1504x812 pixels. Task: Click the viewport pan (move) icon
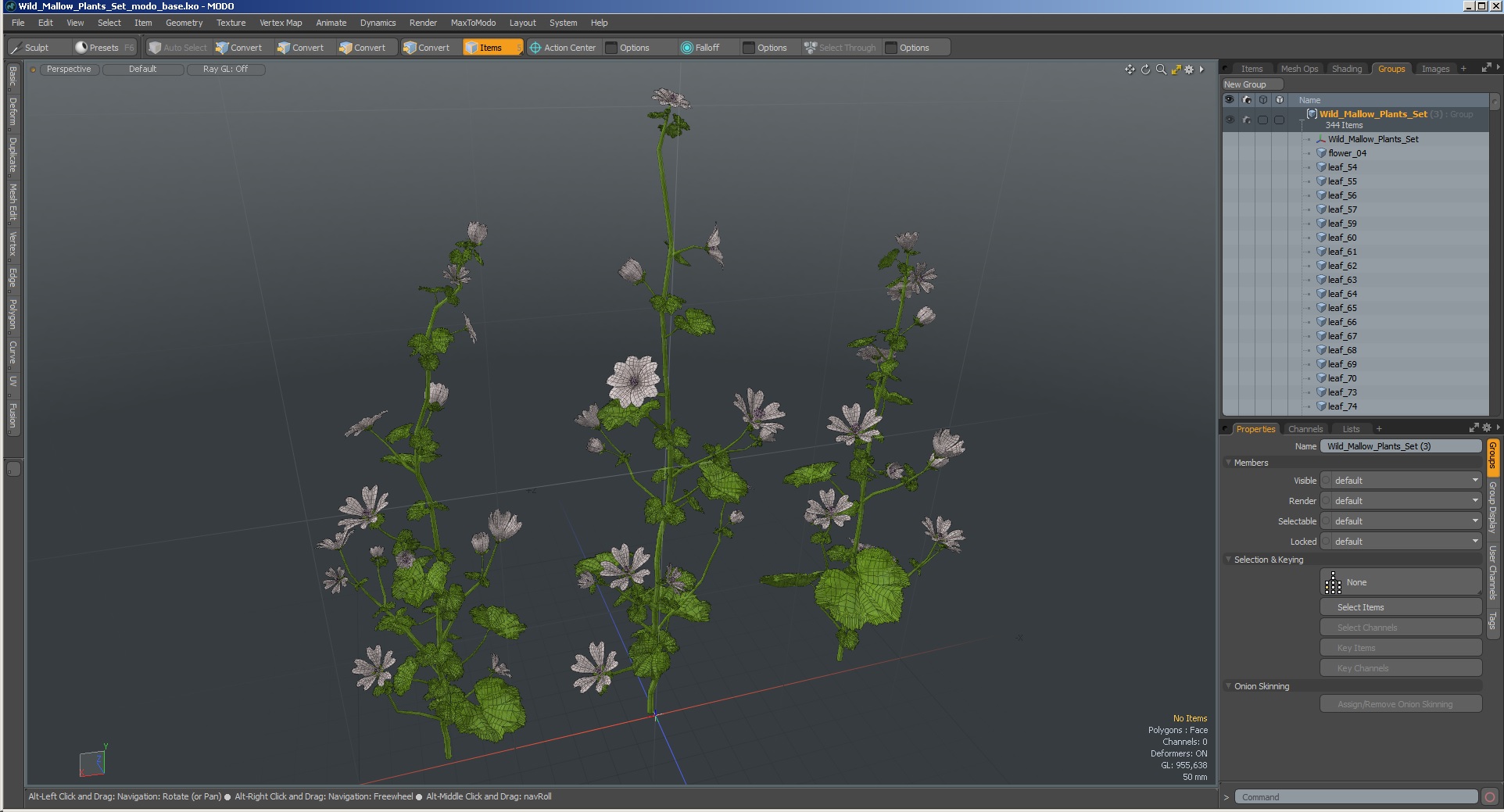coord(1130,70)
